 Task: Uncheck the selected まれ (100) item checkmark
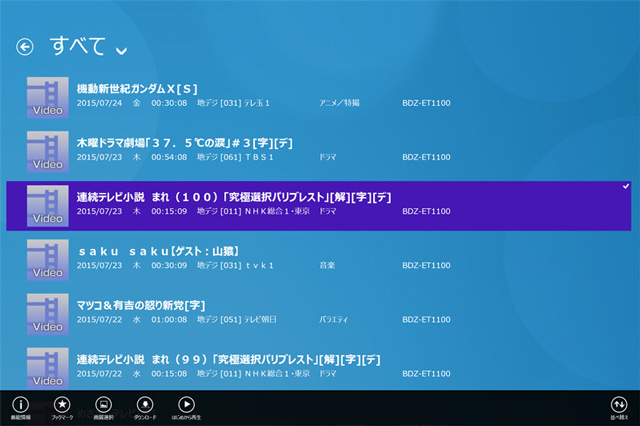coord(625,186)
